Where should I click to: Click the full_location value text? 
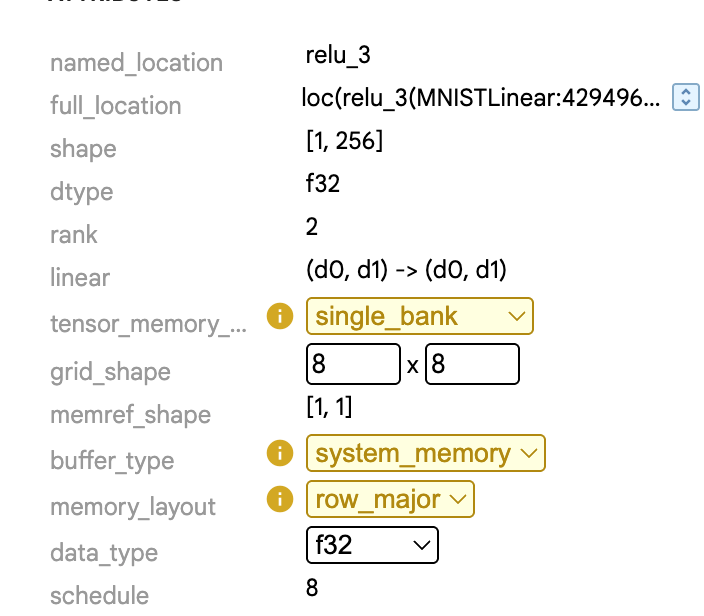click(481, 98)
